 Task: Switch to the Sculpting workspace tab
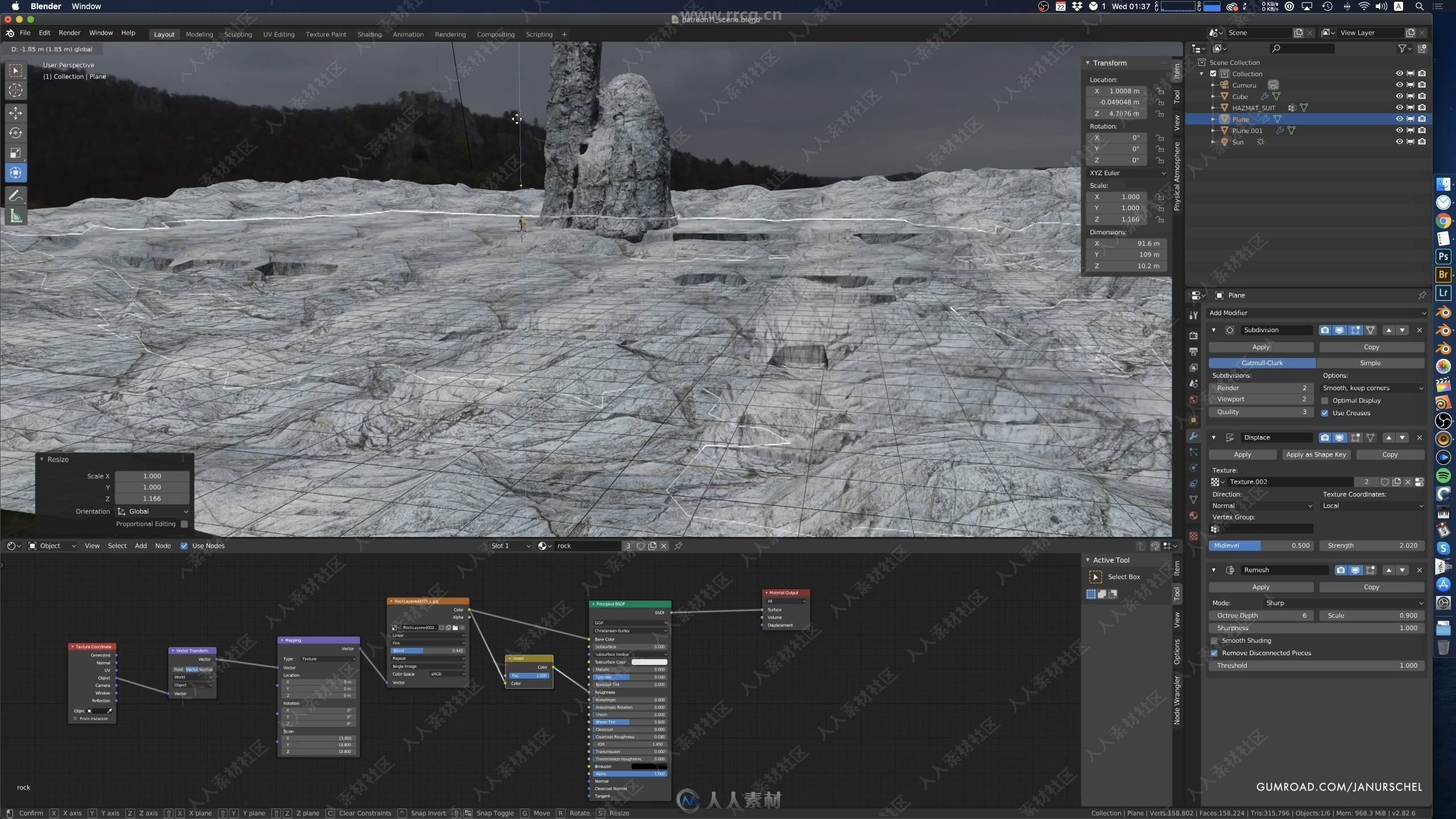tap(238, 34)
